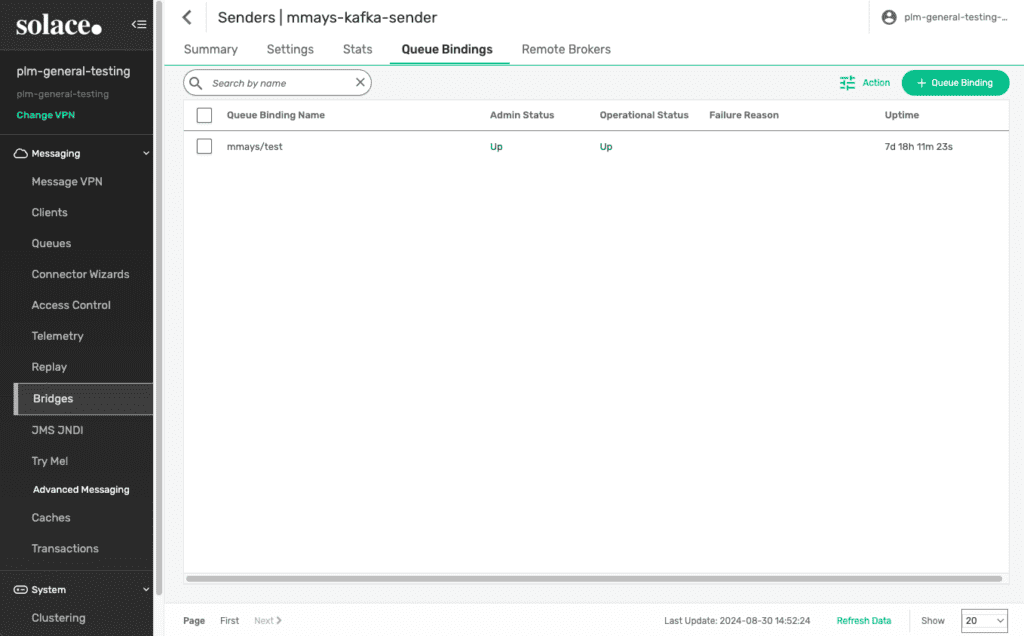Click the search magnifier icon in search bar

[x=196, y=82]
